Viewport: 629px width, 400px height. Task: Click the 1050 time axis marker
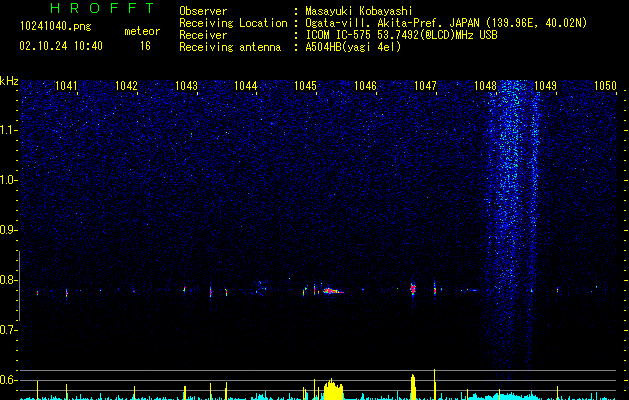click(x=605, y=86)
